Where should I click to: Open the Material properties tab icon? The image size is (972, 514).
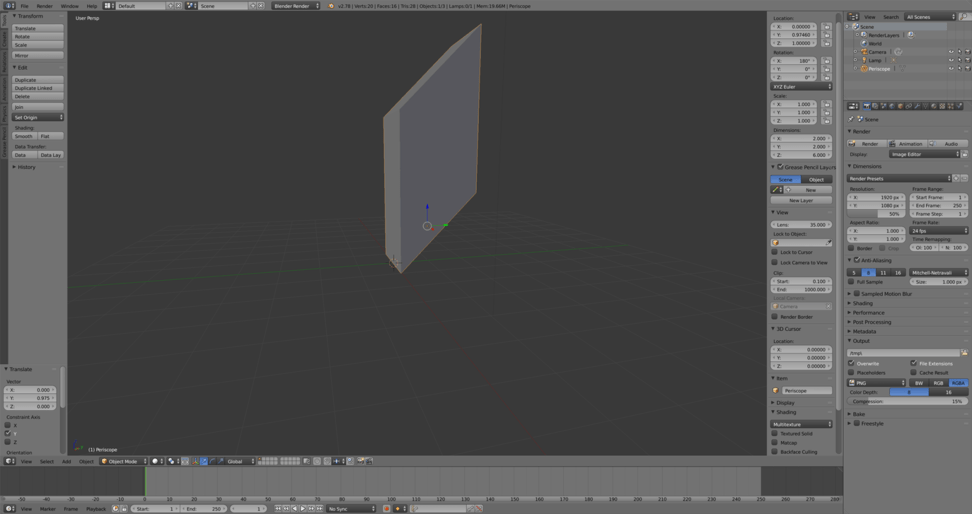pyautogui.click(x=934, y=106)
